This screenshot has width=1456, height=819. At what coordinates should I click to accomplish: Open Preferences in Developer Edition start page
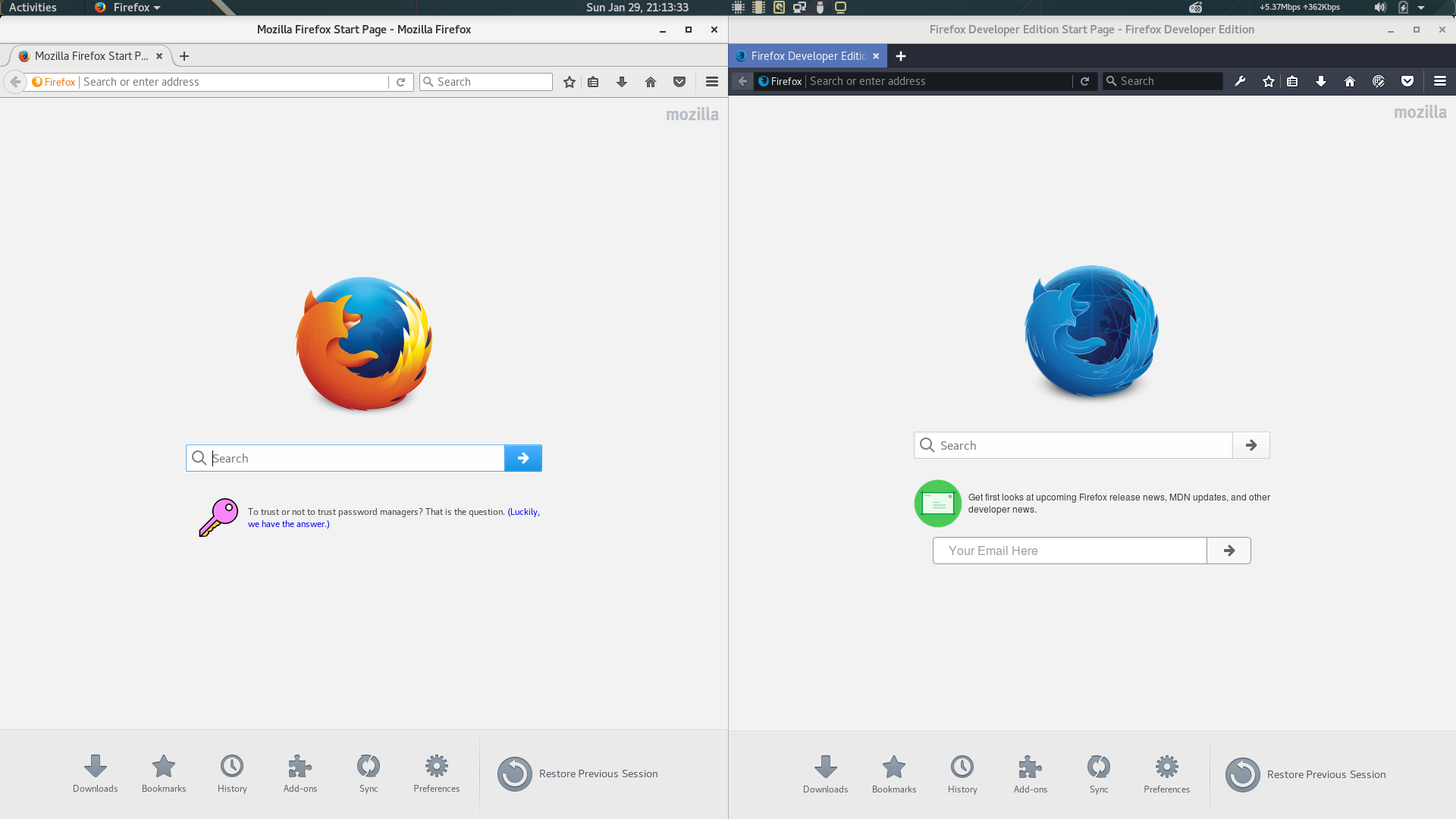[1167, 774]
